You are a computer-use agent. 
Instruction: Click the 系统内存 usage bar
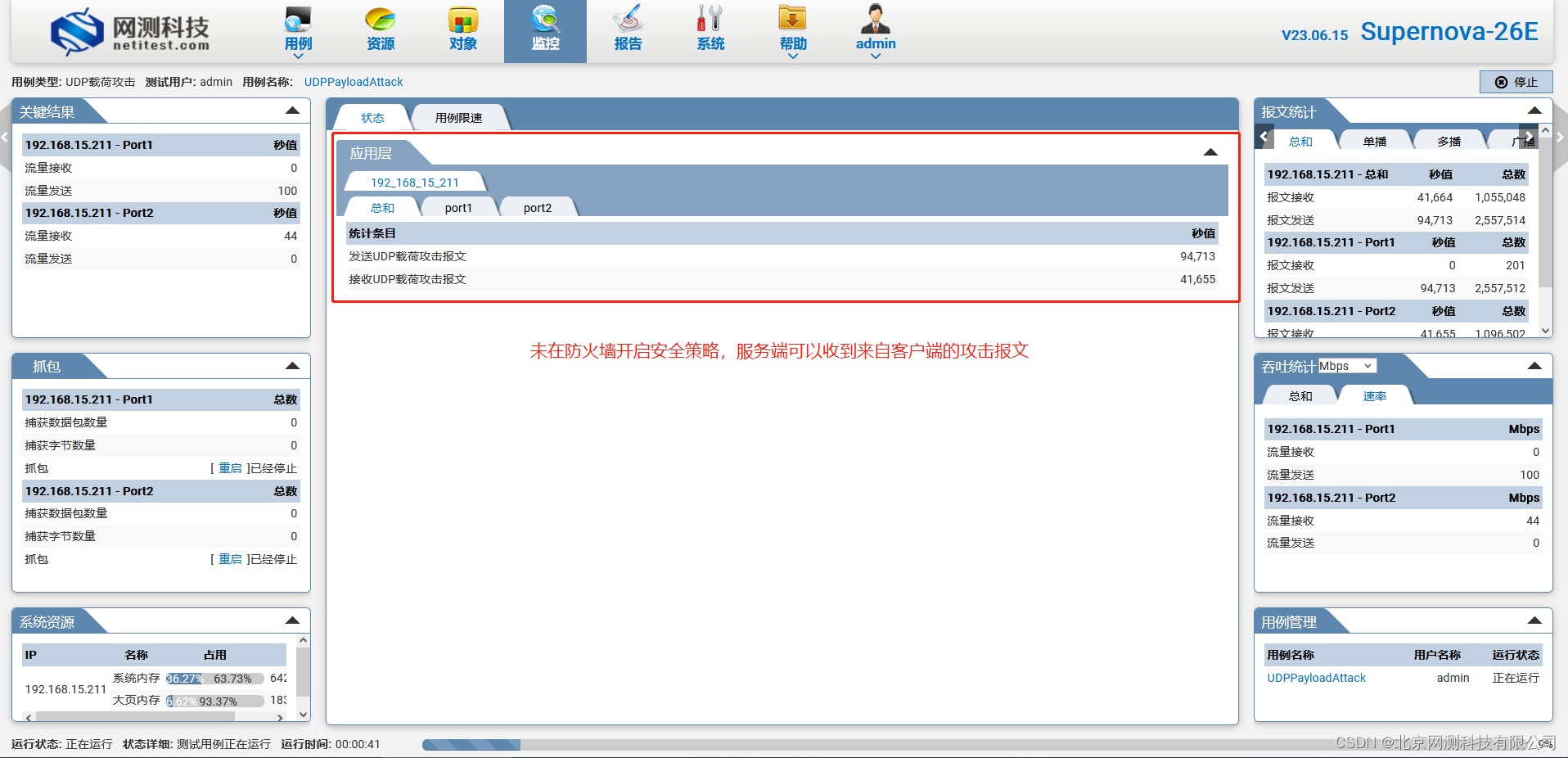pos(215,679)
